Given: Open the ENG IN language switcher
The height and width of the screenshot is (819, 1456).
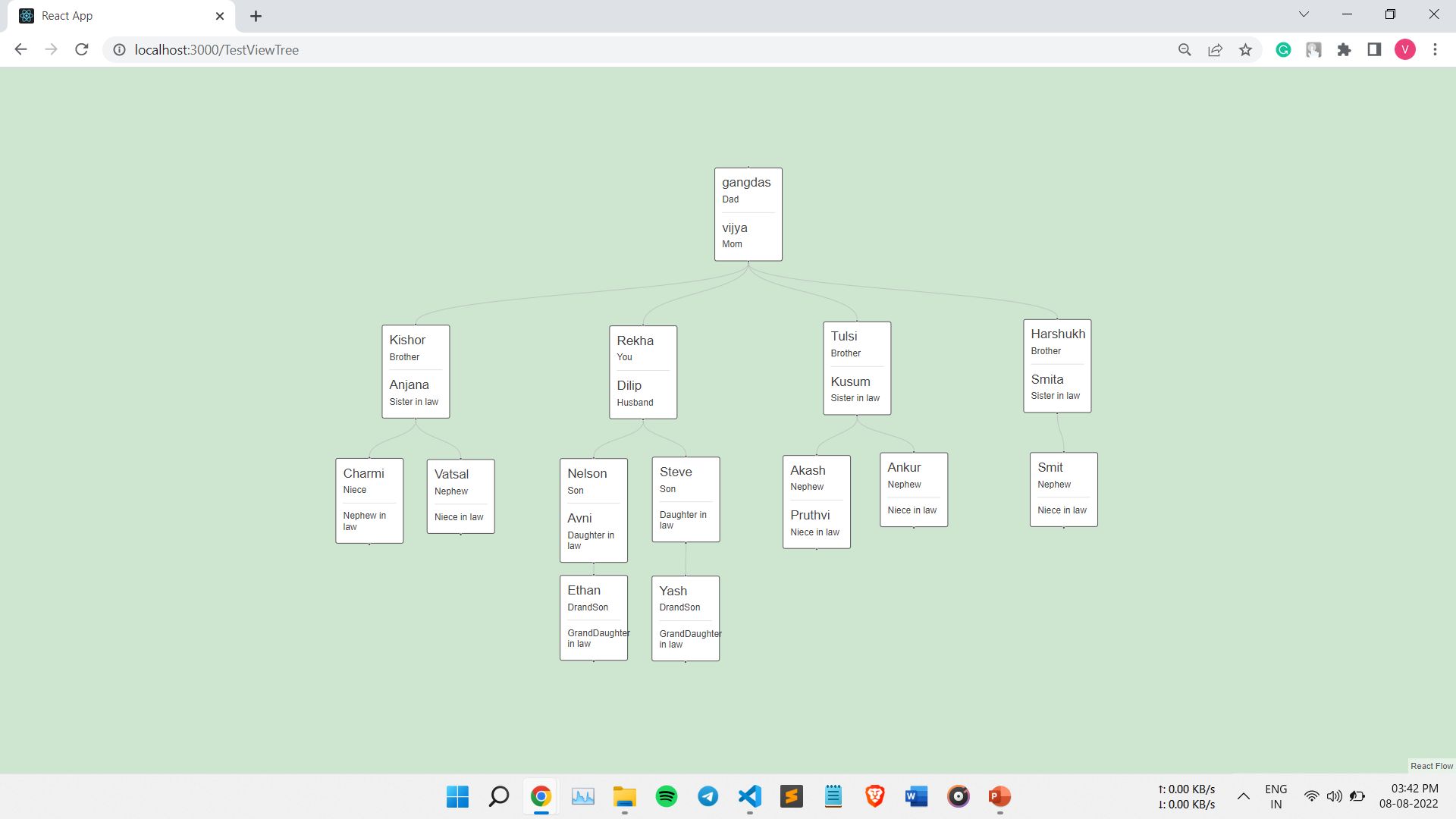Looking at the screenshot, I should pyautogui.click(x=1276, y=796).
